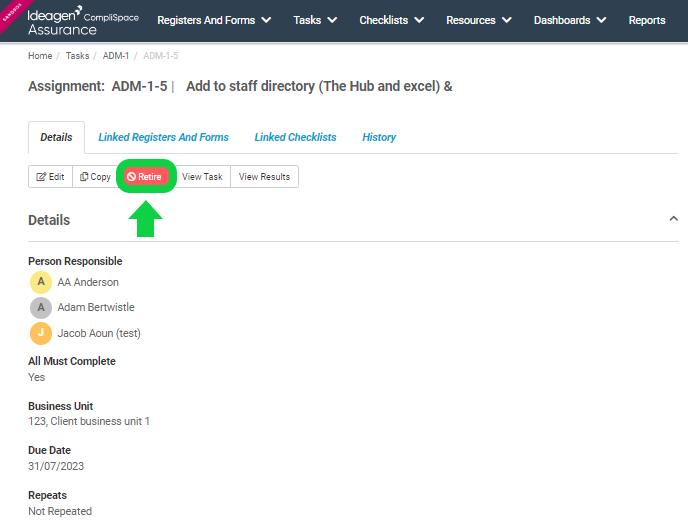This screenshot has width=688, height=530.
Task: Click the greyed ADM-1-5 breadcrumb text
Action: 161,56
